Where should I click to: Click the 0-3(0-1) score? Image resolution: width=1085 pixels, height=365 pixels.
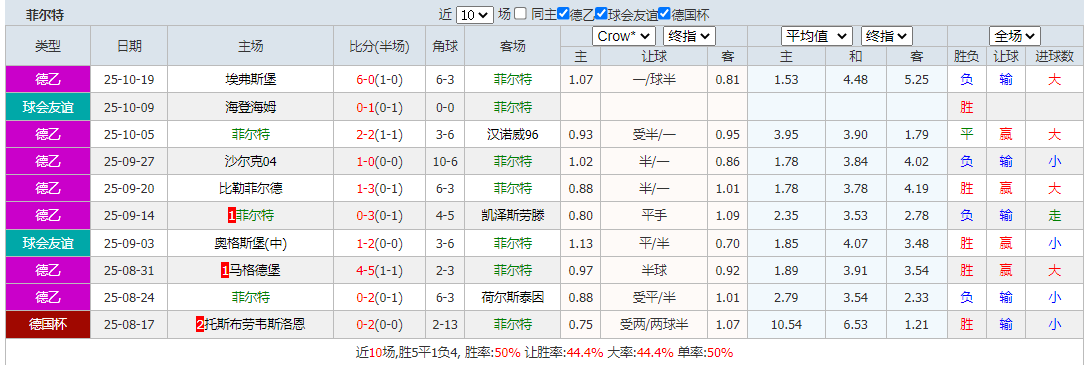[379, 215]
